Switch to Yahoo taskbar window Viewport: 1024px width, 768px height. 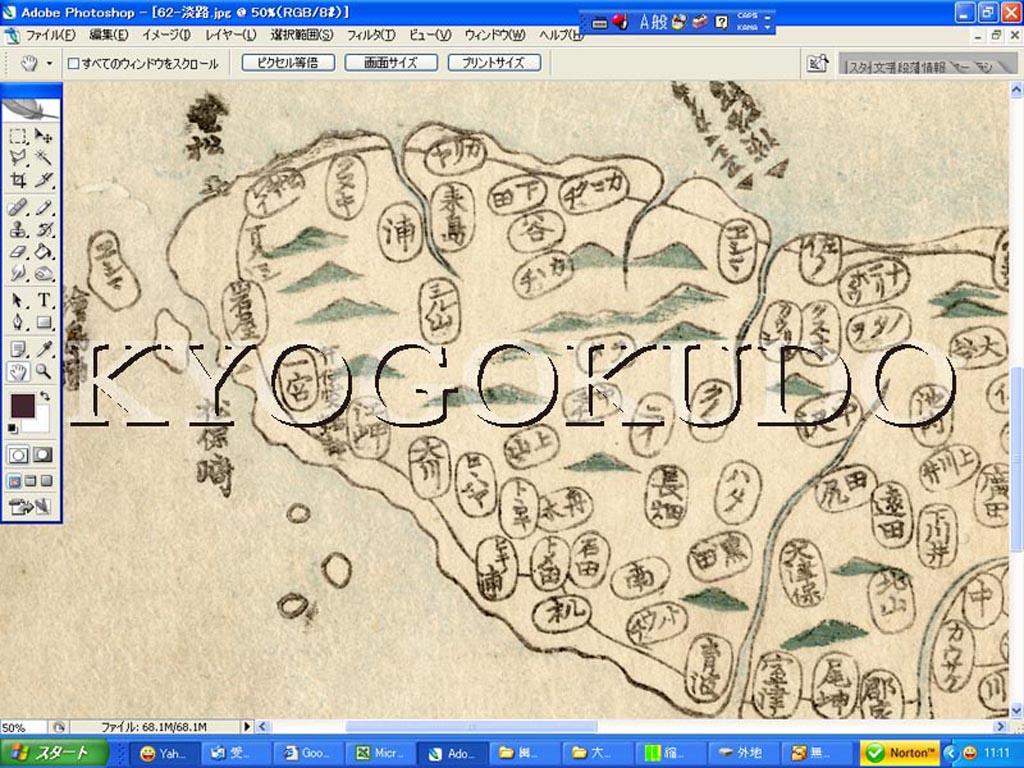(165, 753)
